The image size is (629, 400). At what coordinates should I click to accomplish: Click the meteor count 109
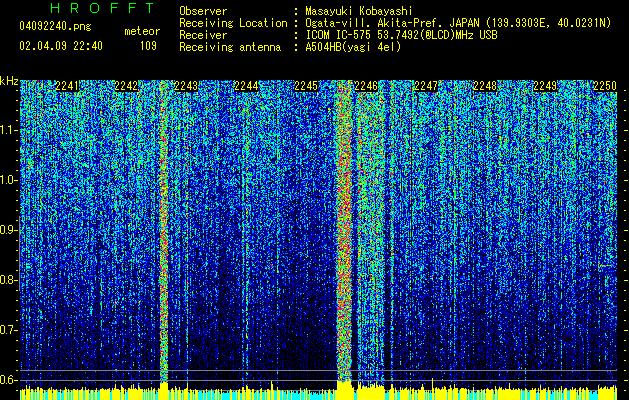point(148,46)
